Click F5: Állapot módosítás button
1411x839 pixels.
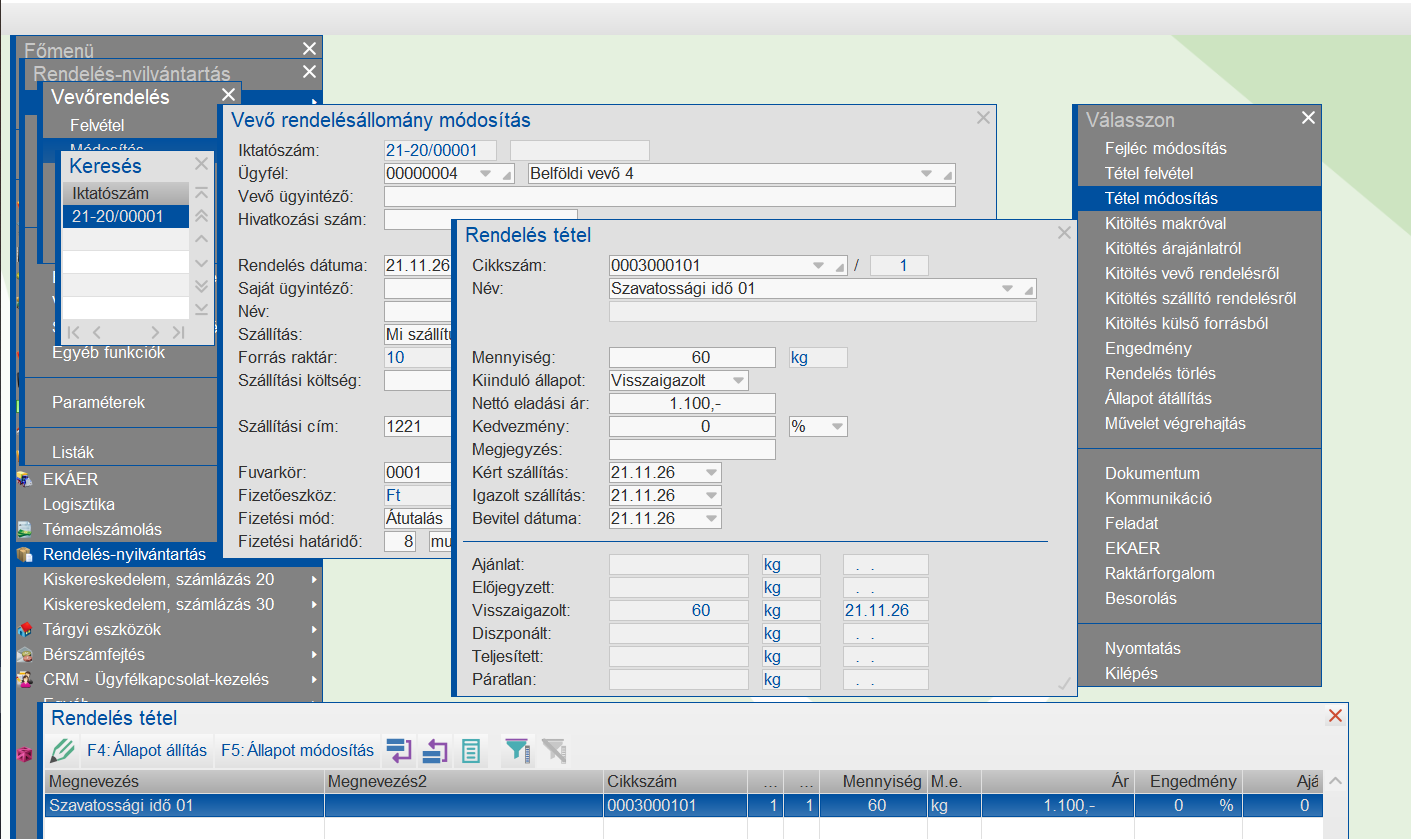(297, 750)
